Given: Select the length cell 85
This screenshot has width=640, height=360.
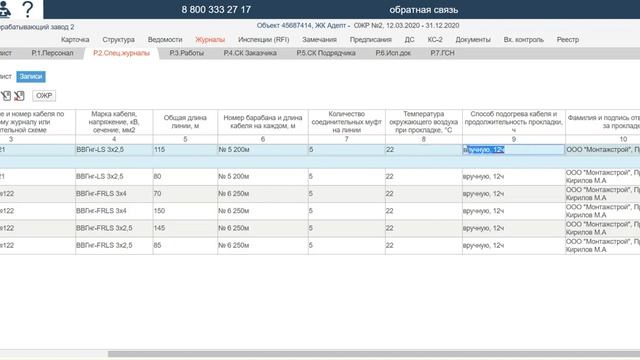Looking at the screenshot, I should coord(185,245).
